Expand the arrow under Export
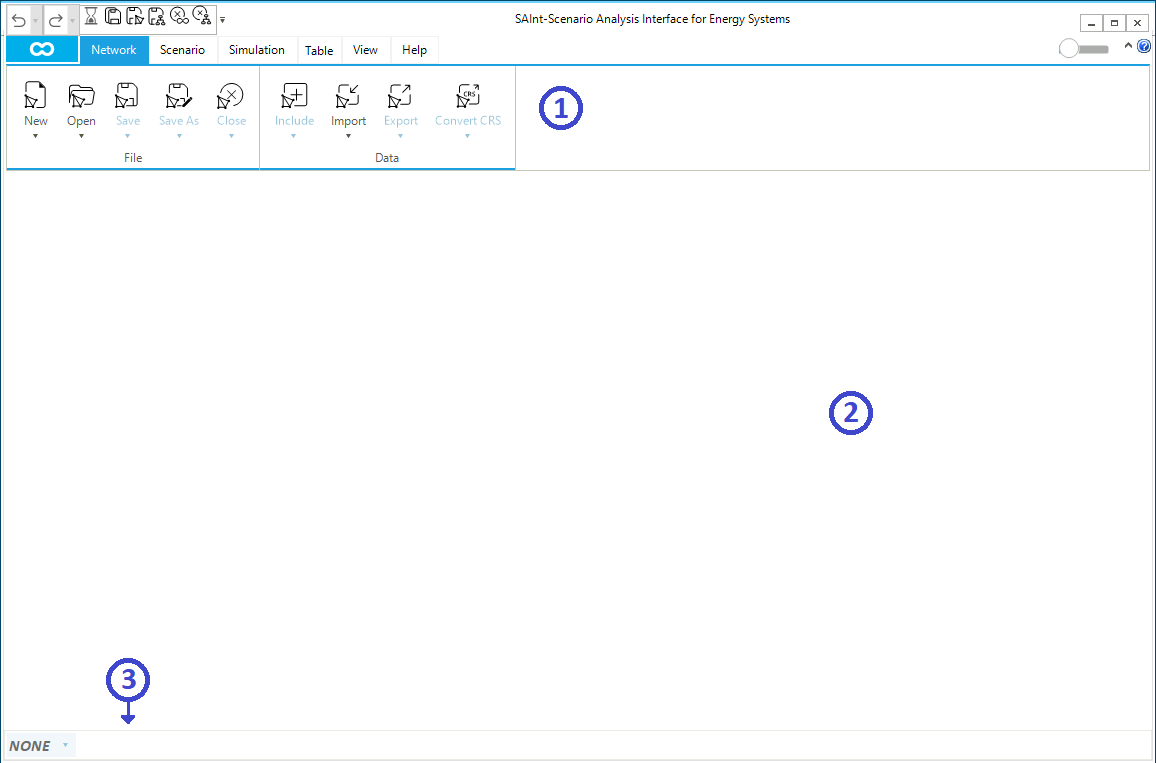Viewport: 1156px width, 763px height. pyautogui.click(x=400, y=136)
